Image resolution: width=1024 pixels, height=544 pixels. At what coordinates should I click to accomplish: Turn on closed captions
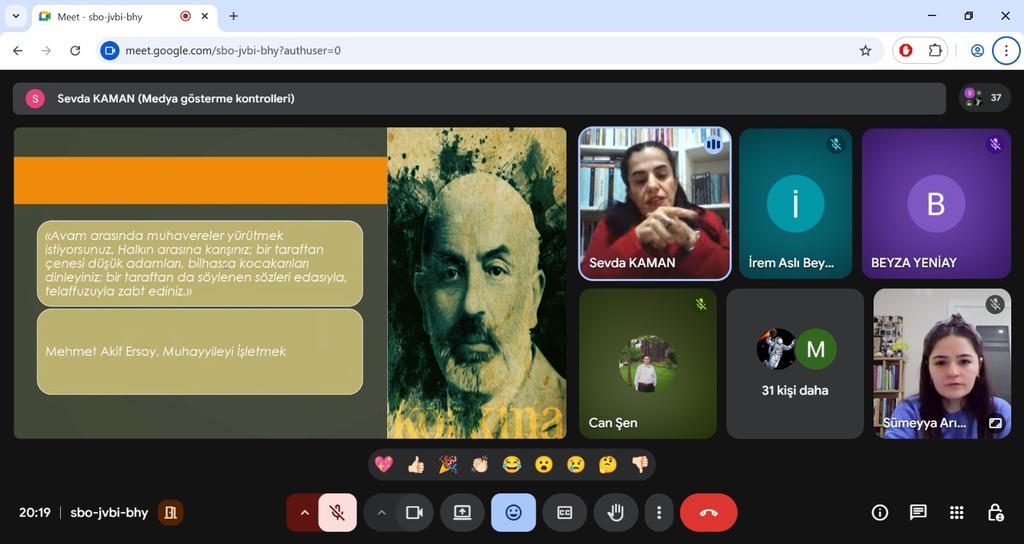565,513
